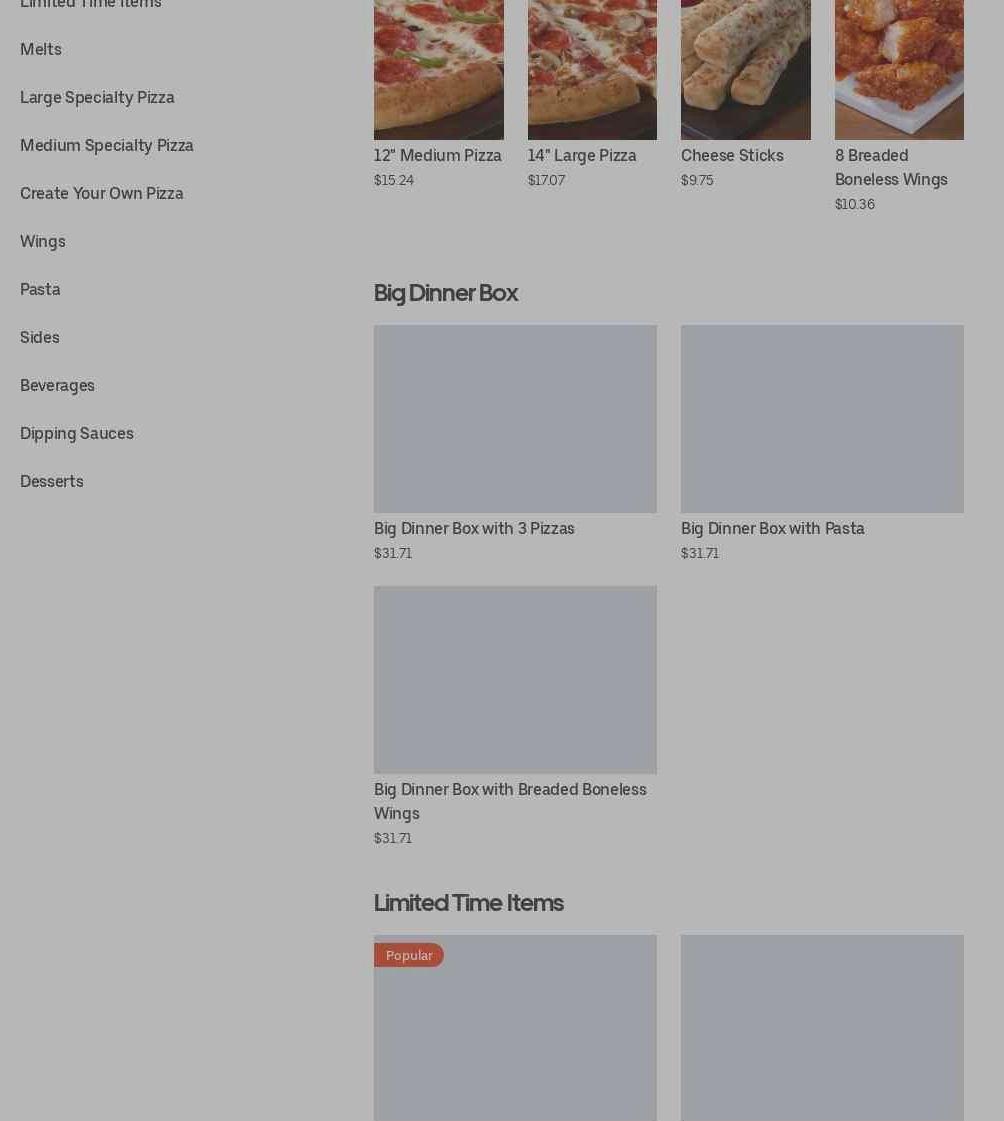Screen dimensions: 1004x1121
Task: Select the Pasta category
Action: point(40,290)
